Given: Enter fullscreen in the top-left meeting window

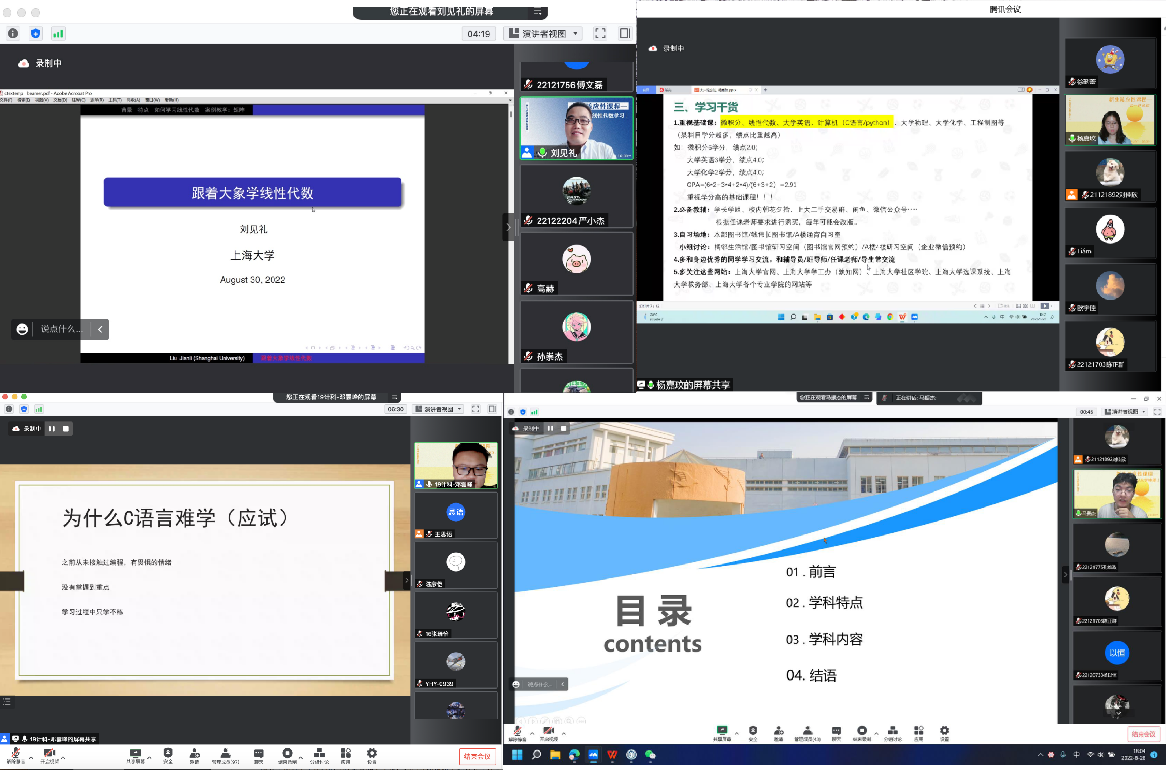Looking at the screenshot, I should click(x=600, y=33).
